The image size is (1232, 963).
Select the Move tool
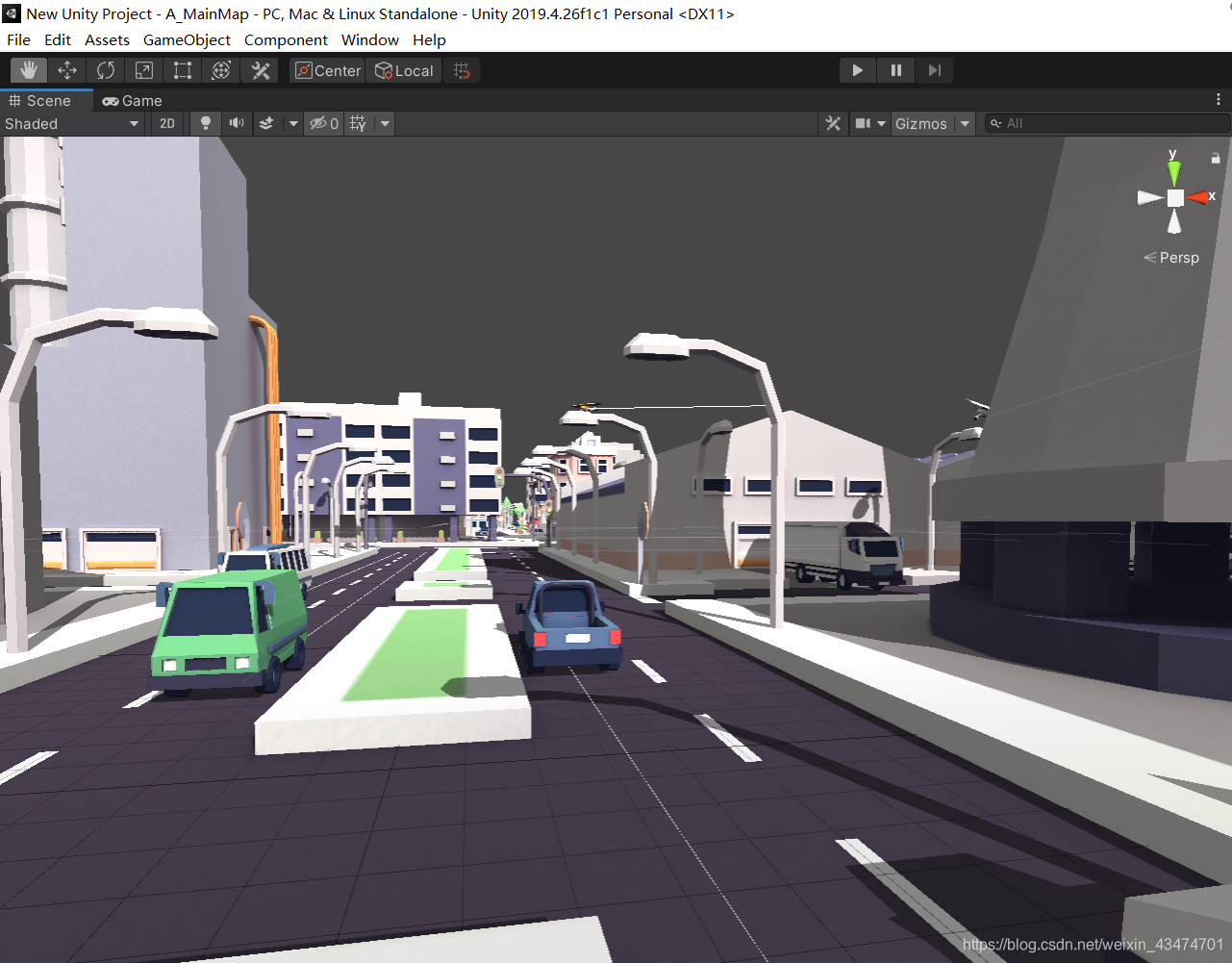pos(67,70)
